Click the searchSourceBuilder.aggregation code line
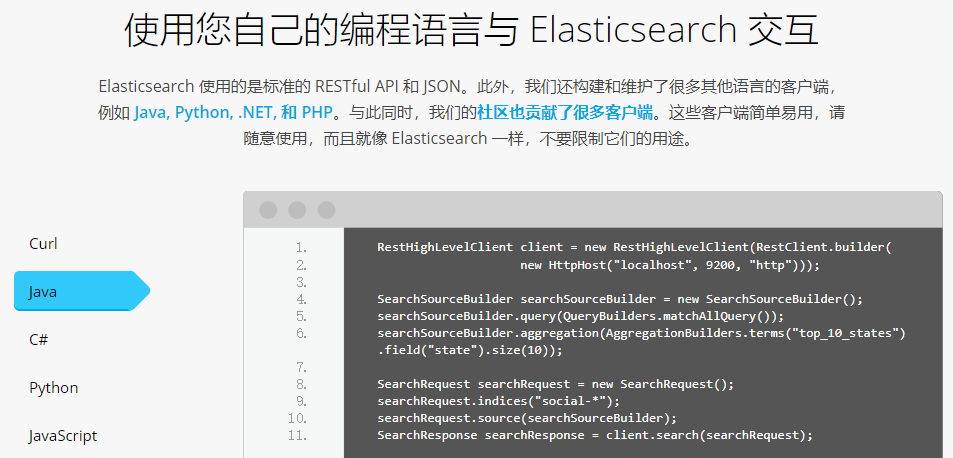This screenshot has width=953, height=458. pos(641,333)
